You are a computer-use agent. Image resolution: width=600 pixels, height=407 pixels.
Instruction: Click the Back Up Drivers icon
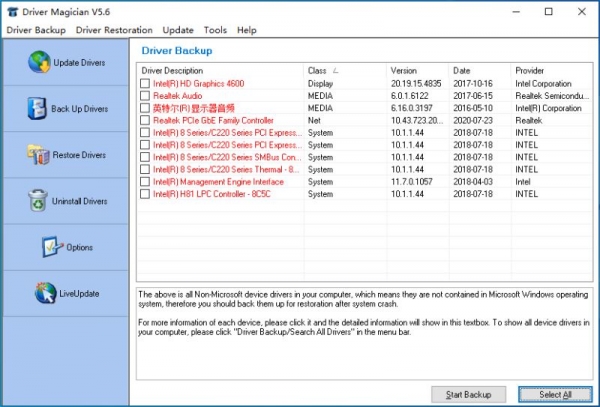click(x=37, y=108)
